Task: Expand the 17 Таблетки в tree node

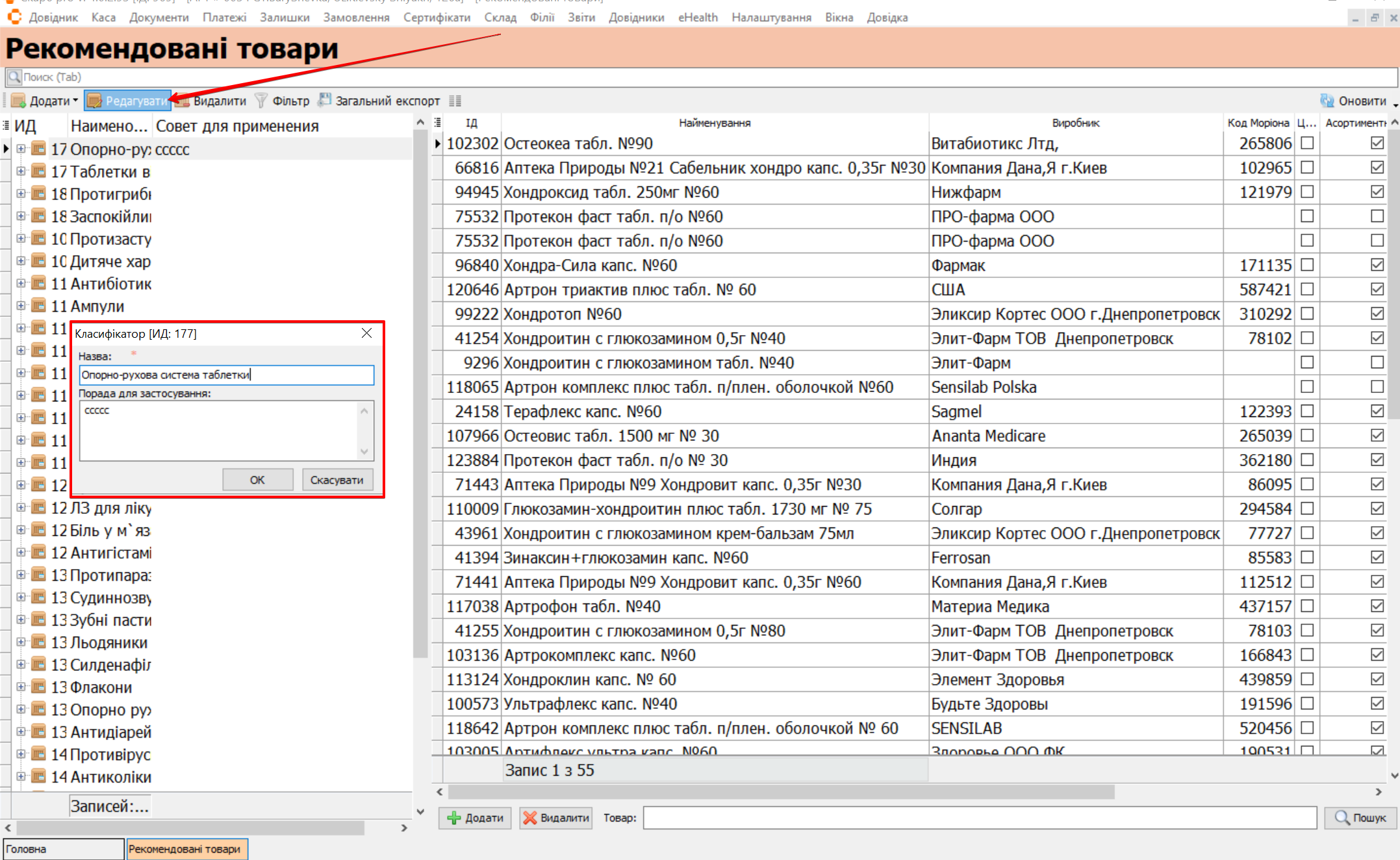Action: (x=21, y=171)
